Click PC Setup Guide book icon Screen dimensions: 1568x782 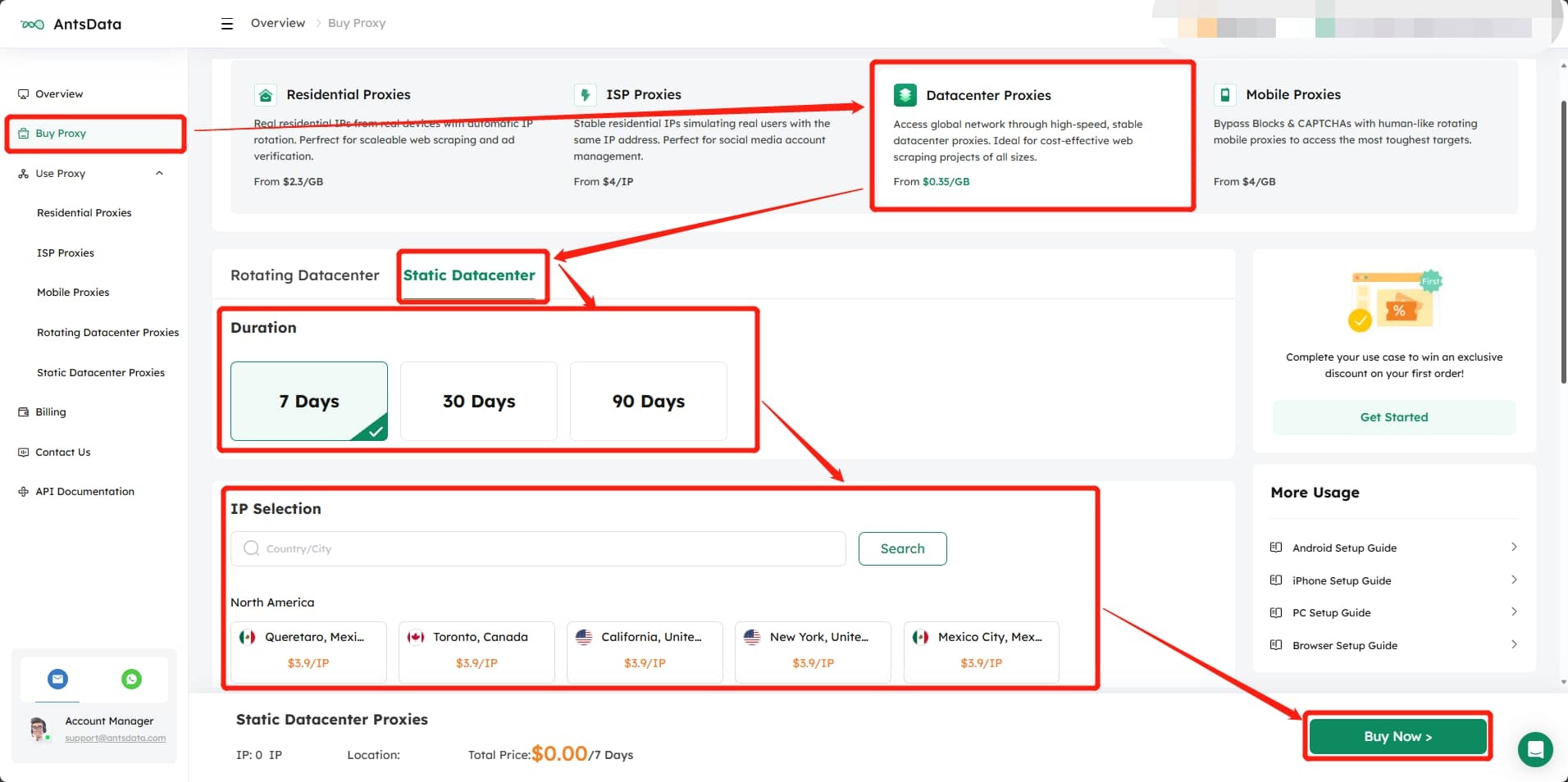click(1276, 612)
